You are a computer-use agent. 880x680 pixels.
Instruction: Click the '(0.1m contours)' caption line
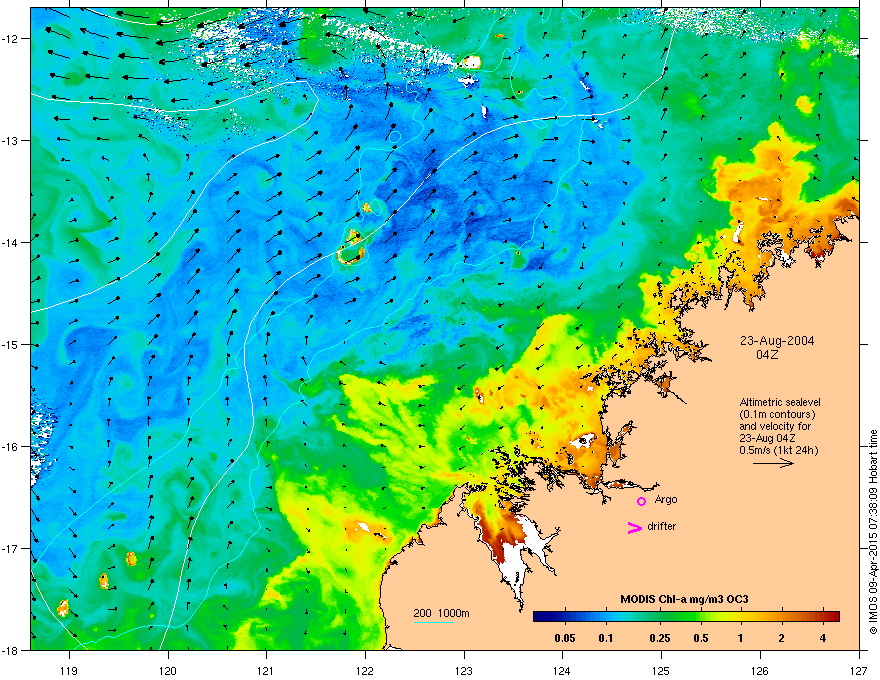tap(777, 415)
